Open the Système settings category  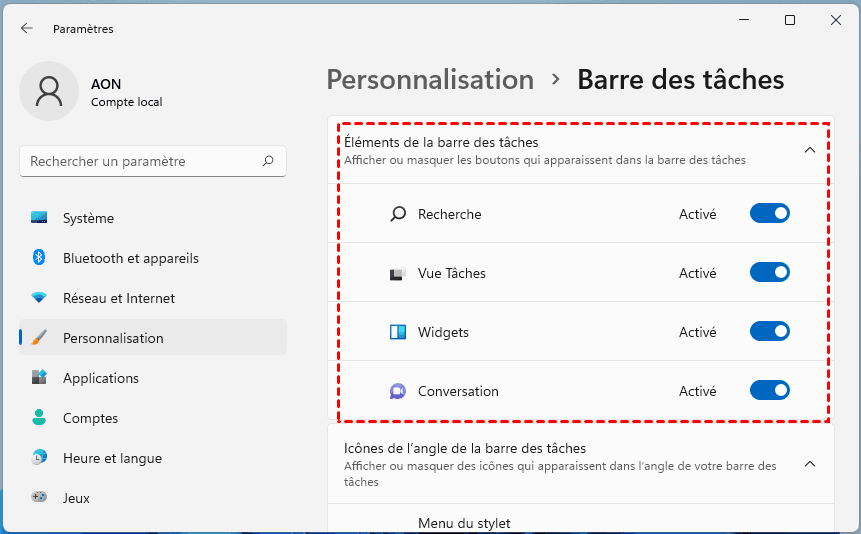88,218
